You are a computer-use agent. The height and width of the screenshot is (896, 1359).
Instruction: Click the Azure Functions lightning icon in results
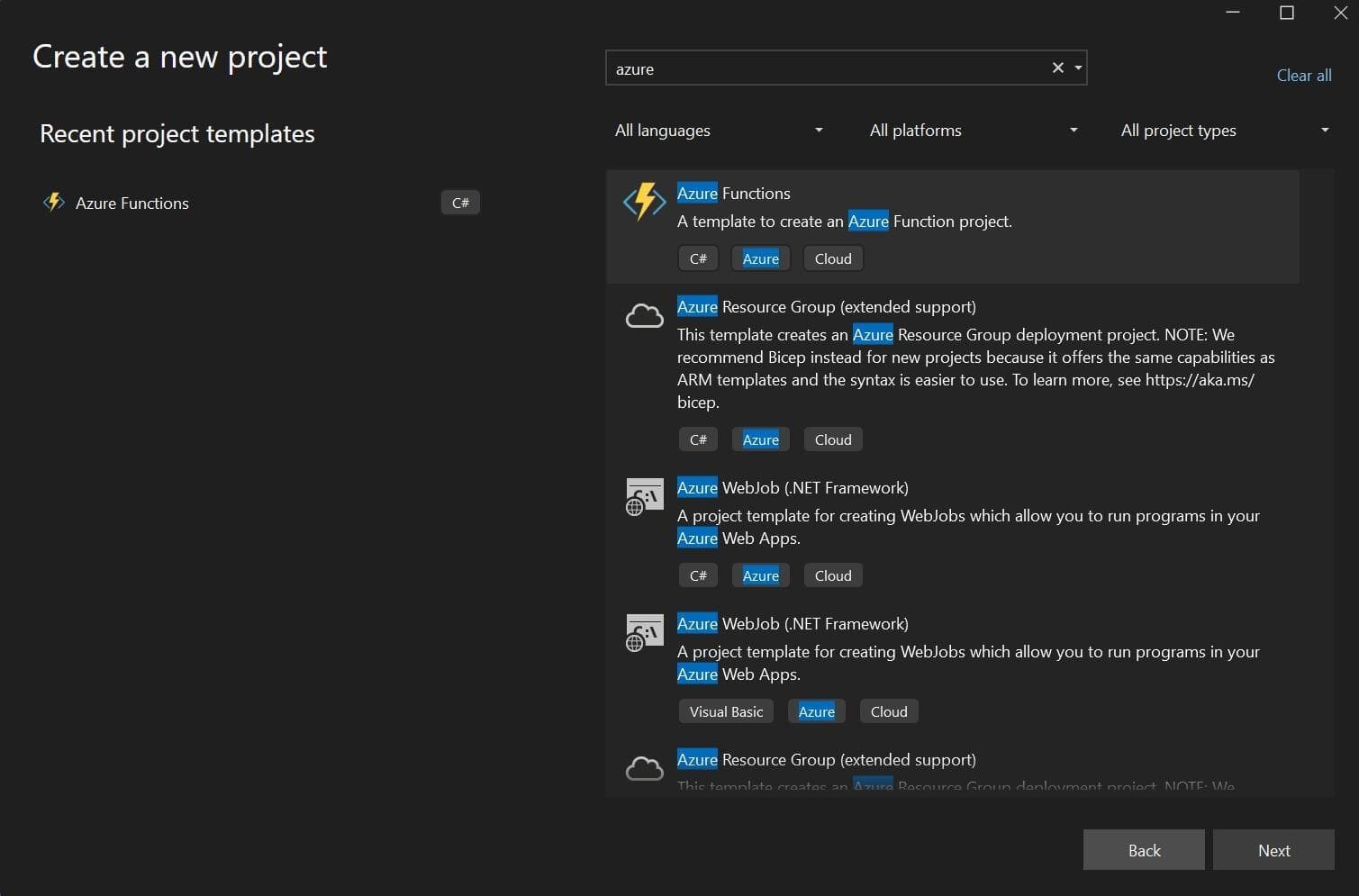click(643, 202)
